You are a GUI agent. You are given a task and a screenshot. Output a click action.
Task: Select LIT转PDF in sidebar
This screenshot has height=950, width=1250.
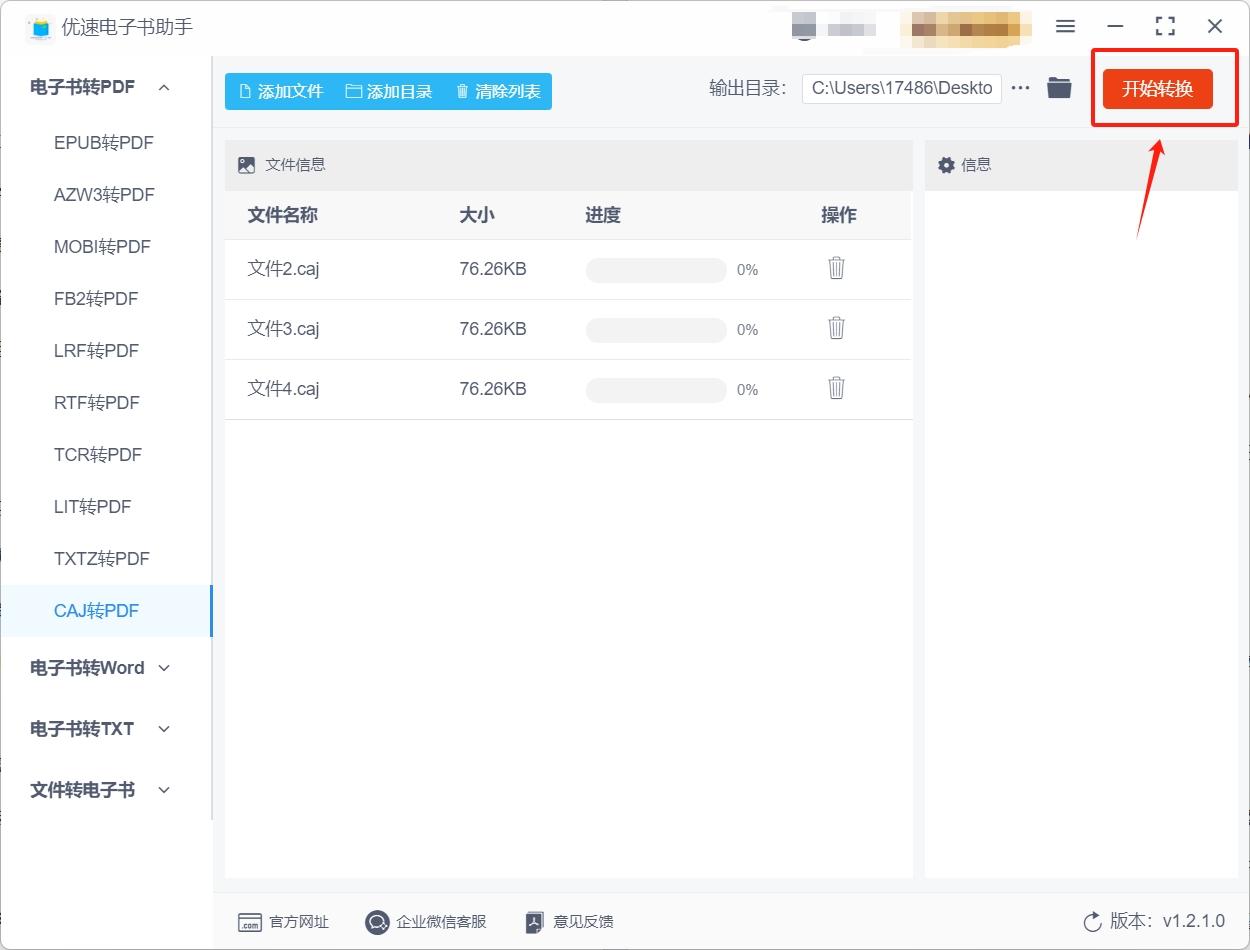pos(104,507)
